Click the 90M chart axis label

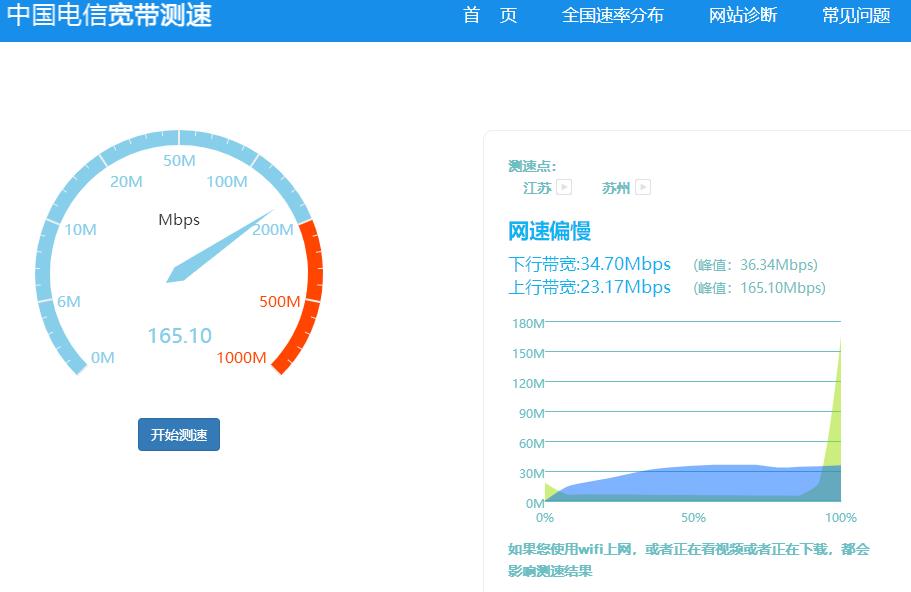(532, 413)
